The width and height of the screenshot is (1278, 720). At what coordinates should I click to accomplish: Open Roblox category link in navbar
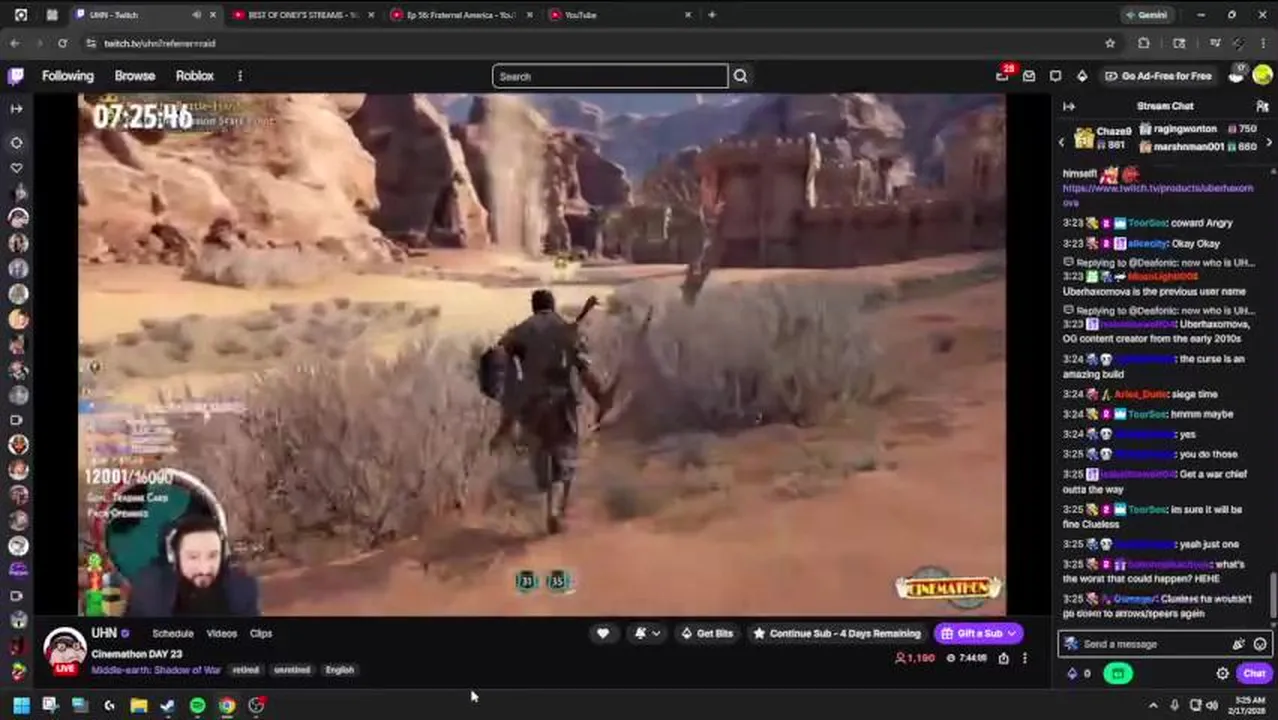pos(194,76)
